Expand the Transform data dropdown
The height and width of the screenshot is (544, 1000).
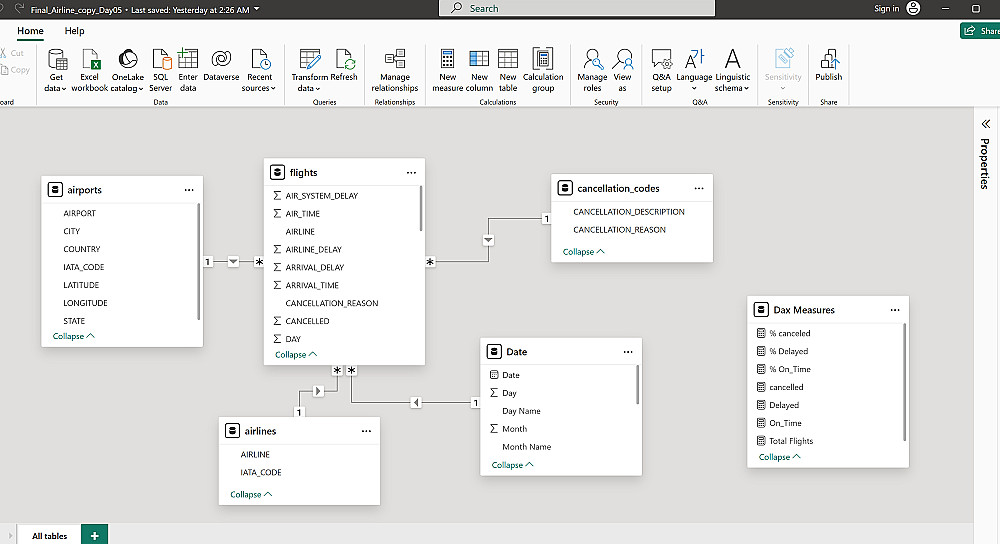[310, 83]
